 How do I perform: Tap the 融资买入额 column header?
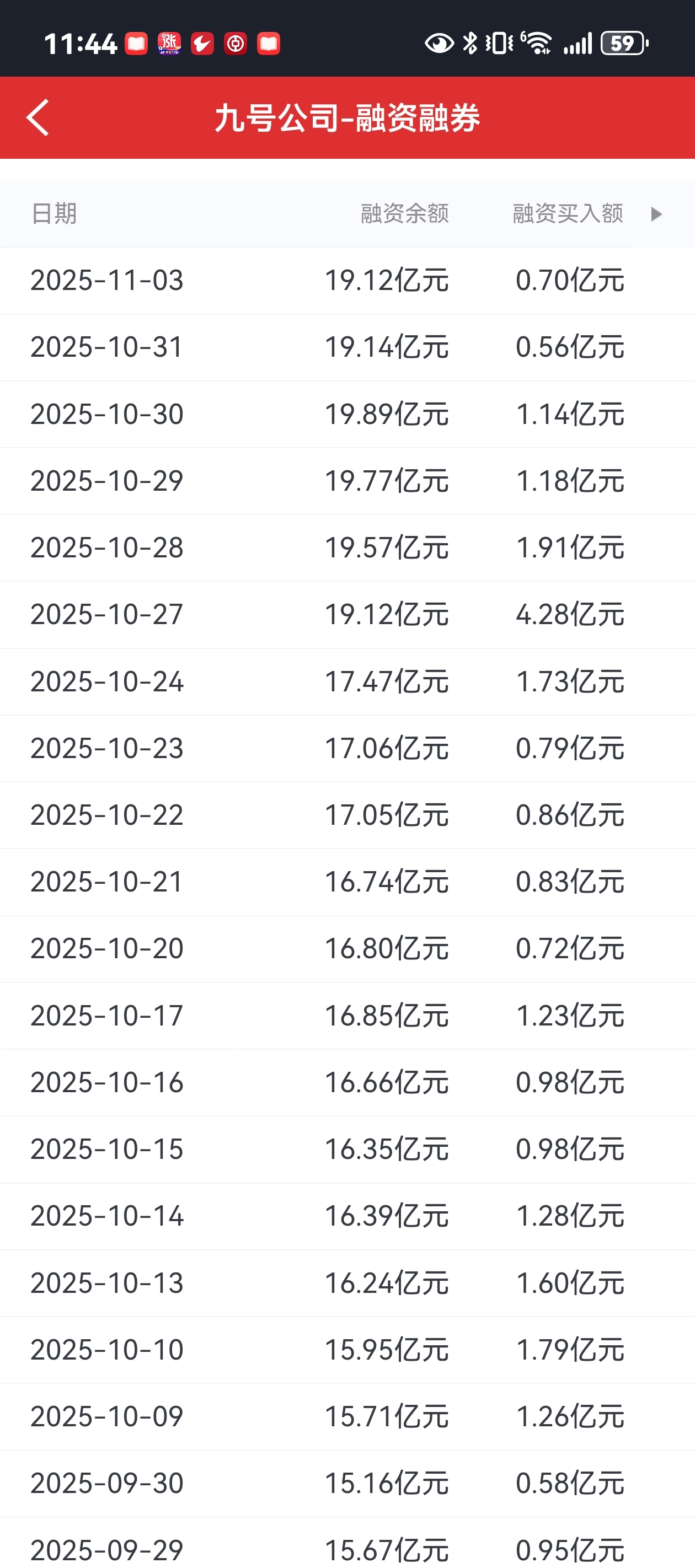coord(568,214)
